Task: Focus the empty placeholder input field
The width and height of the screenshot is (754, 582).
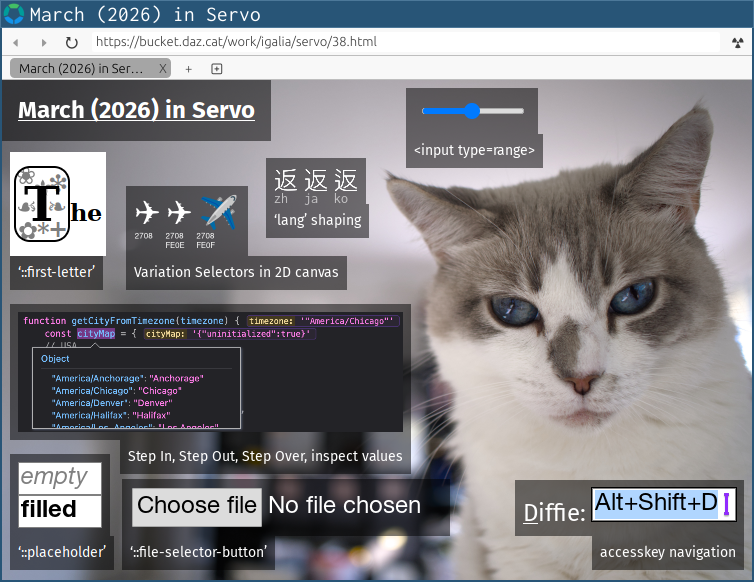Action: (x=60, y=477)
